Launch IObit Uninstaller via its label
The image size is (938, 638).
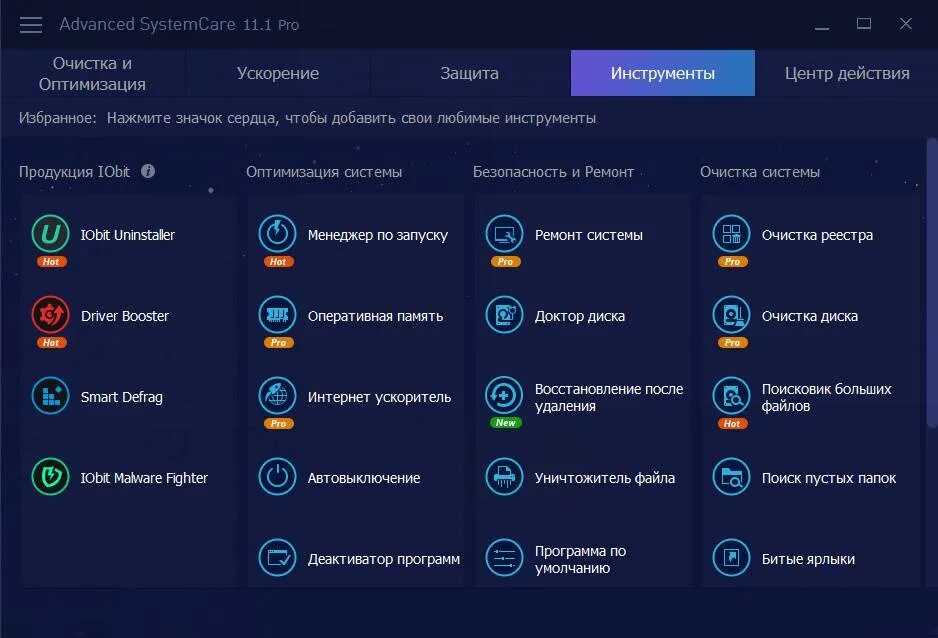pyautogui.click(x=127, y=235)
